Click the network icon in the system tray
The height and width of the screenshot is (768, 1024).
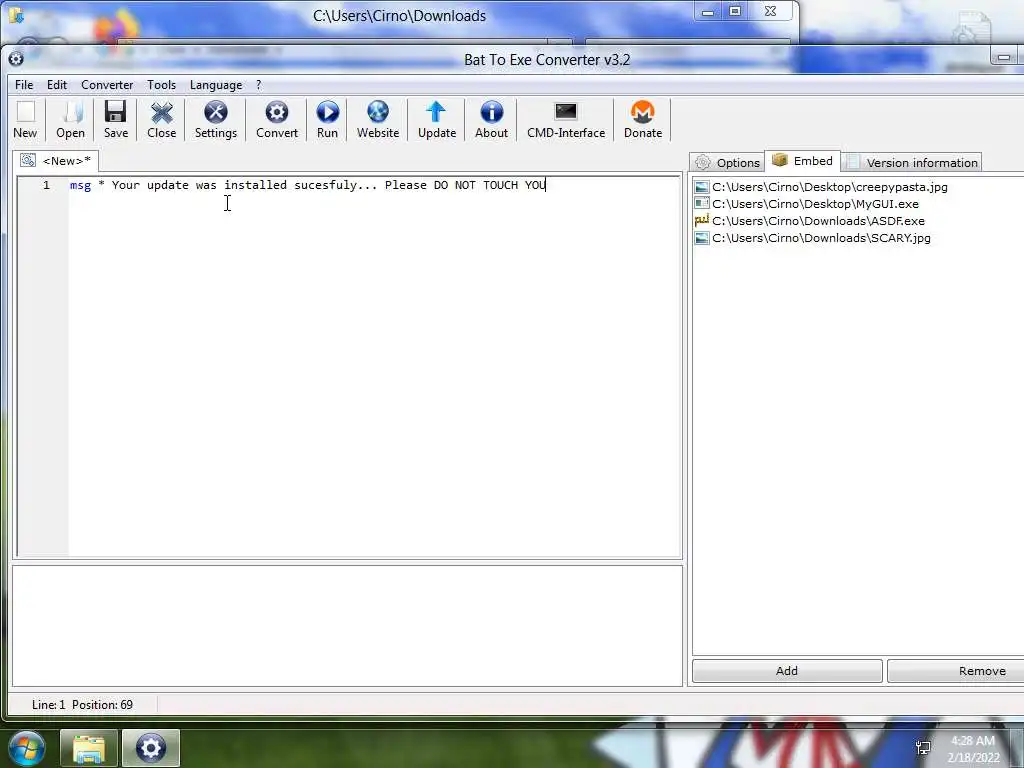[923, 748]
